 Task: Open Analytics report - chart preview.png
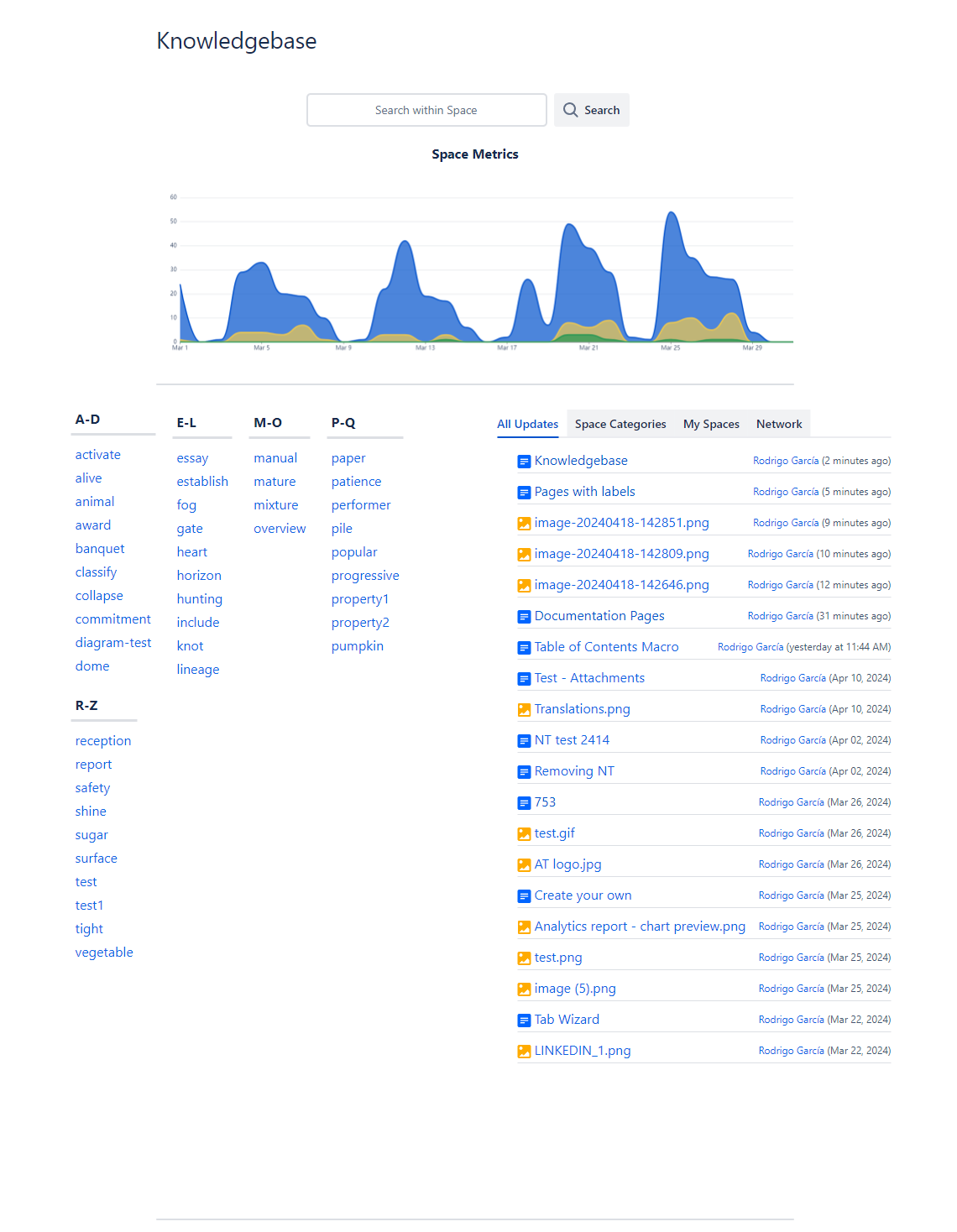[640, 927]
